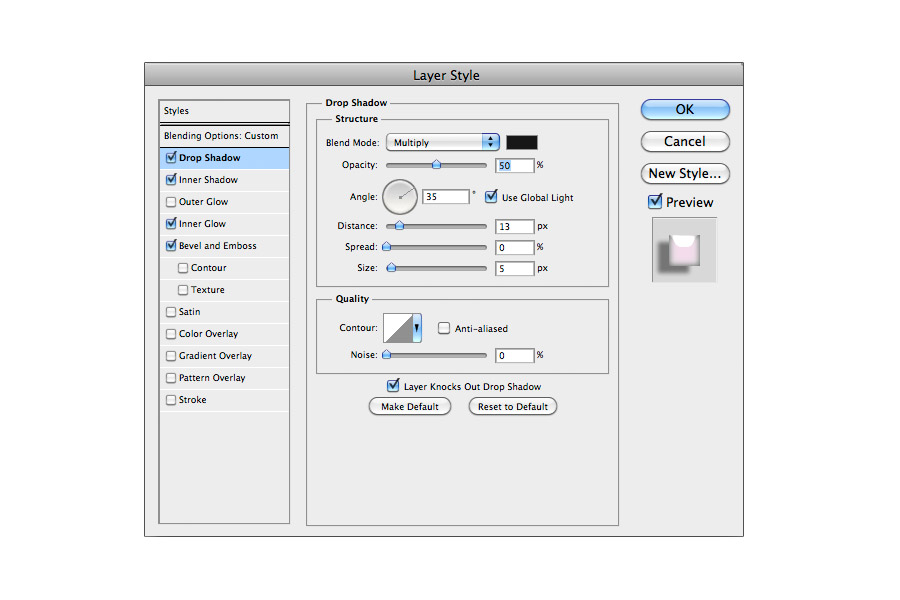Screen dimensions: 900x600
Task: Enable the Gradient Overlay checkbox
Action: click(x=171, y=356)
